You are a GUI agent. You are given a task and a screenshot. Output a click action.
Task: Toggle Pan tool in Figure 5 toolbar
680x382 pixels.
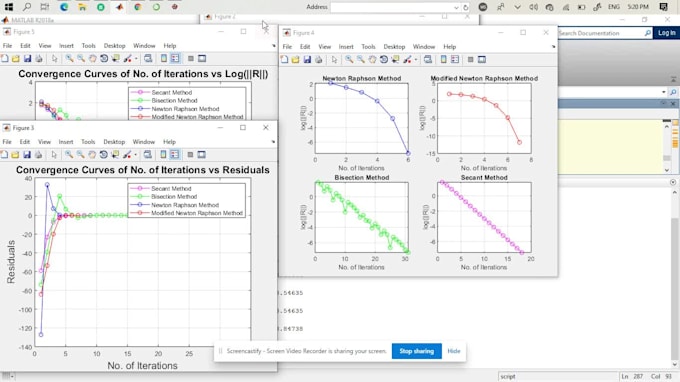[x=92, y=59]
